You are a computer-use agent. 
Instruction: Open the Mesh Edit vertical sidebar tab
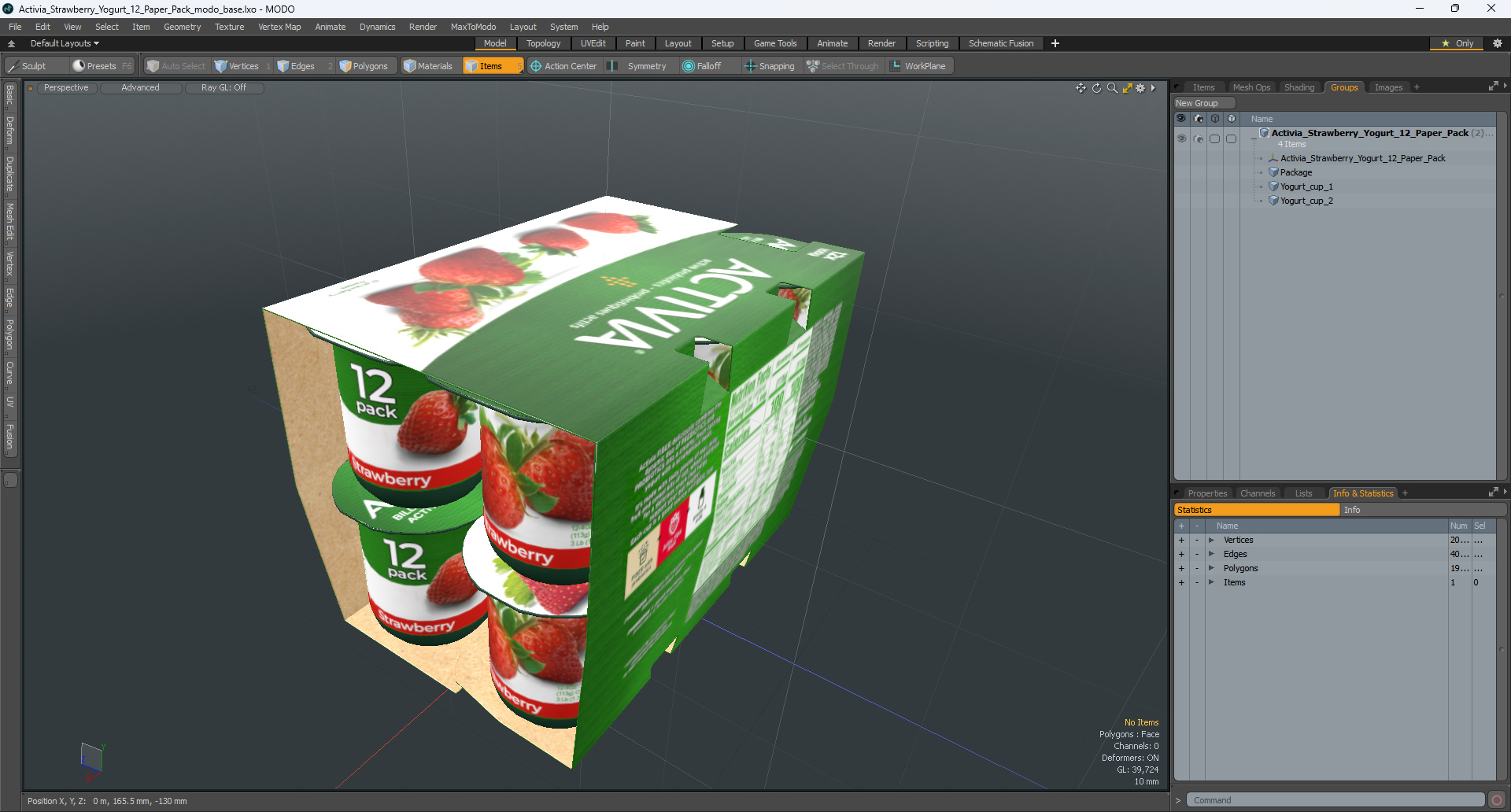click(x=9, y=222)
